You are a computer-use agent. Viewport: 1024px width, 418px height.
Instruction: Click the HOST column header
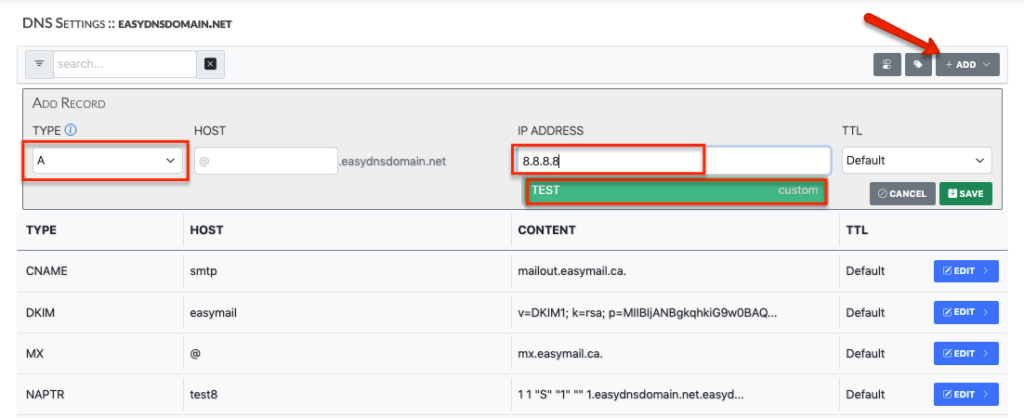[206, 230]
